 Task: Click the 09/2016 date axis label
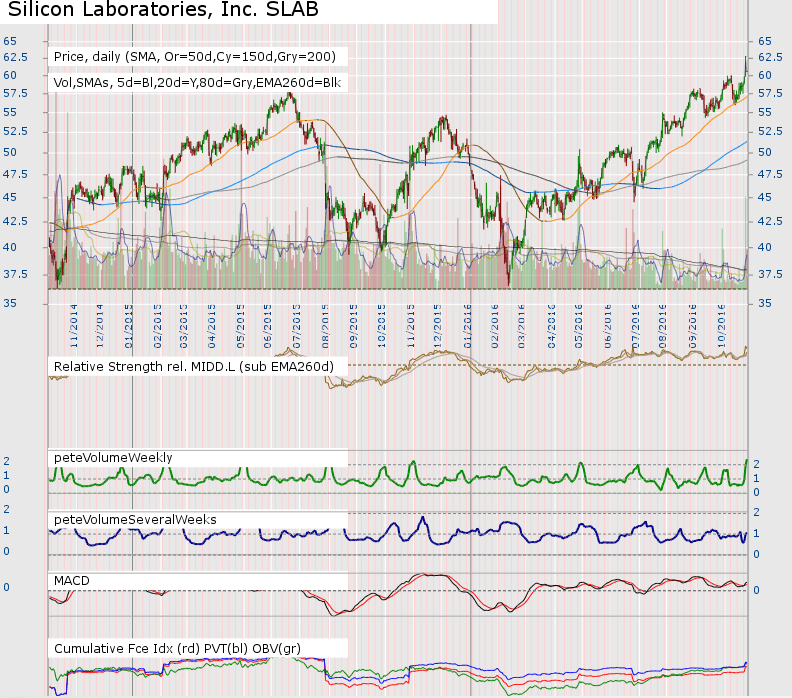[692, 326]
